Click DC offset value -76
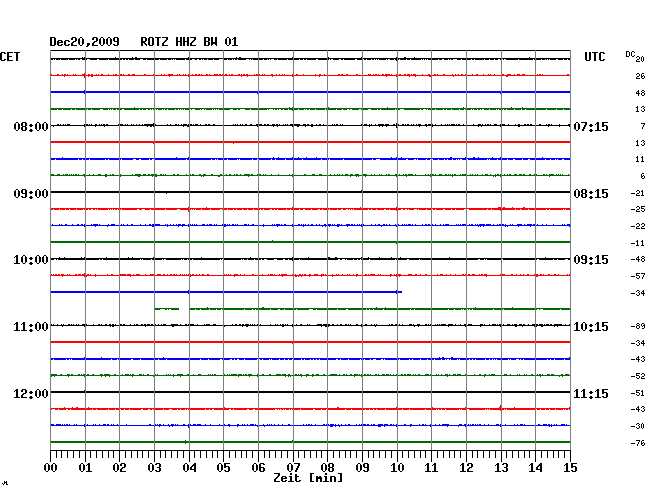 [x=638, y=443]
